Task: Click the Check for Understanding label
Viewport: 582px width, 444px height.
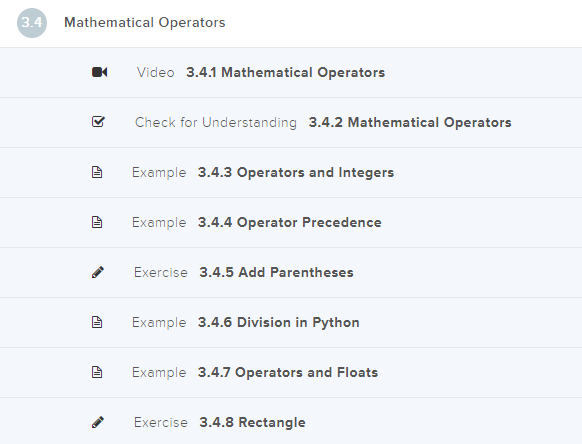Action: [x=216, y=122]
